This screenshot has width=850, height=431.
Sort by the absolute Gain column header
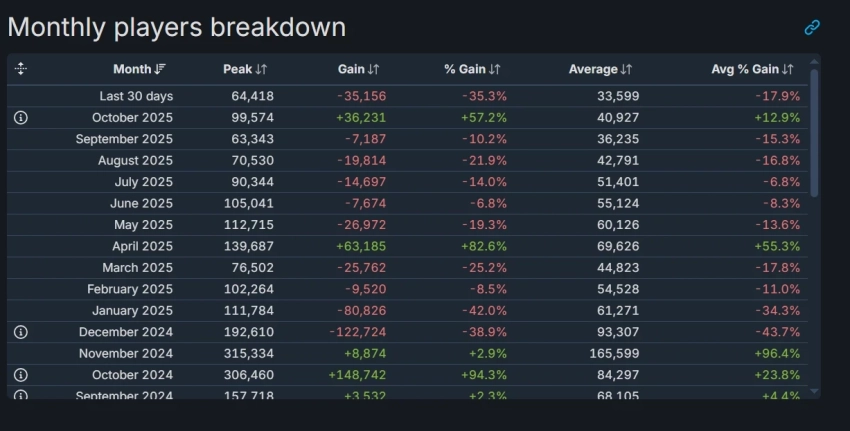[x=358, y=69]
